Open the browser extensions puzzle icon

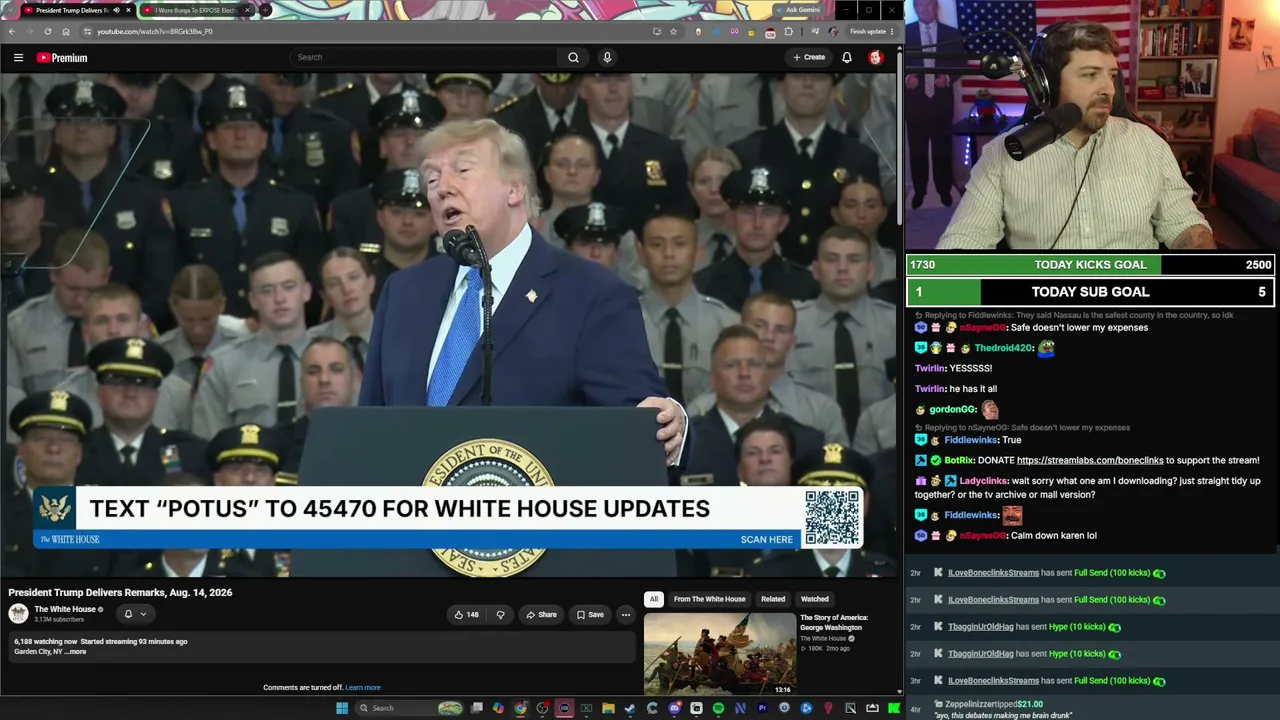coord(789,31)
